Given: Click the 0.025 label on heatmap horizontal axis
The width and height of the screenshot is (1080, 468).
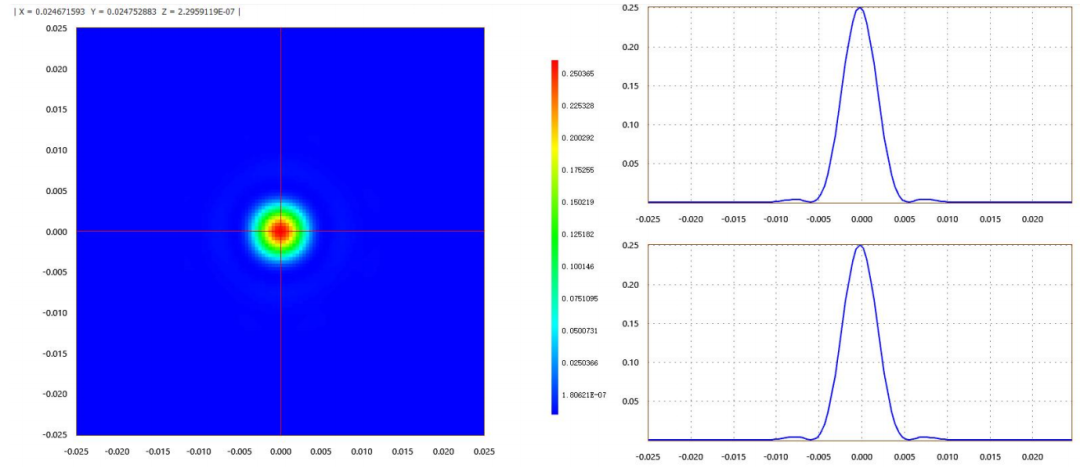Looking at the screenshot, I should pos(484,450).
